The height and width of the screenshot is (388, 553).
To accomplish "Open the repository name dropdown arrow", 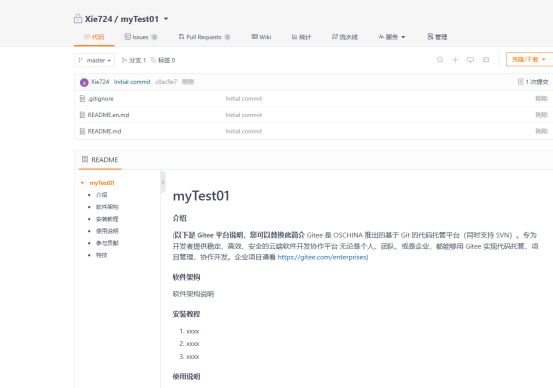I will 166,19.
